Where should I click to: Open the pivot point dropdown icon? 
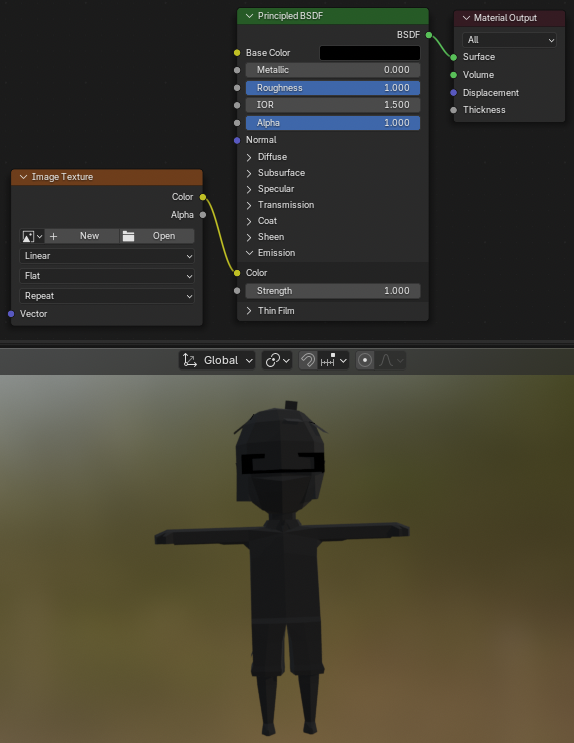click(277, 360)
